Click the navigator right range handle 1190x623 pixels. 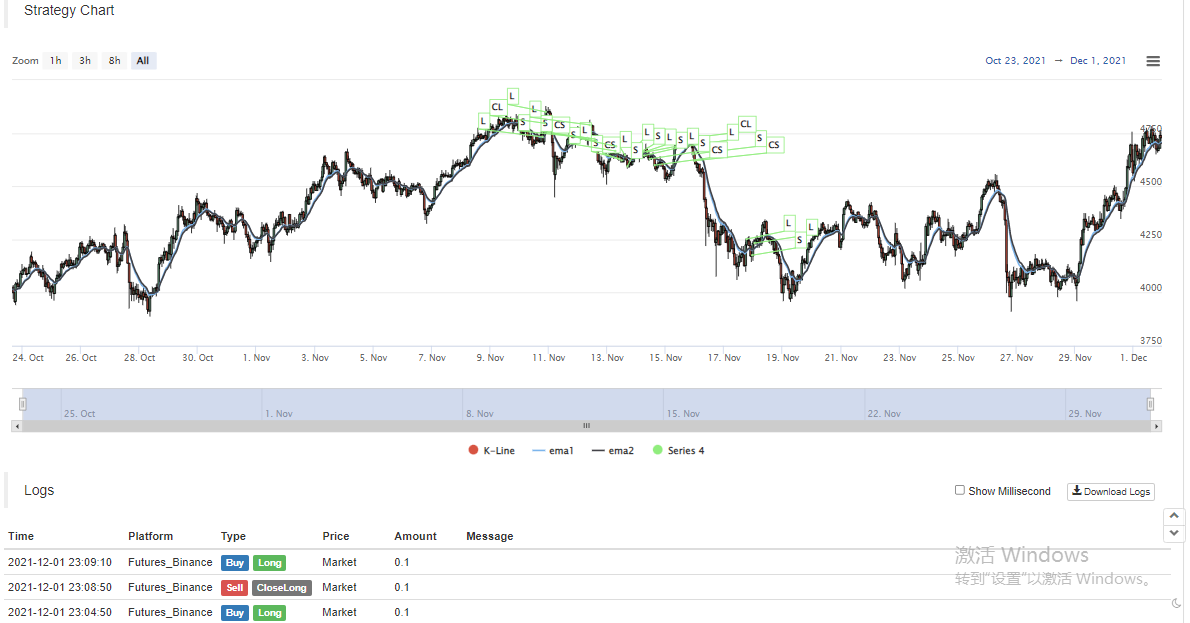[x=1150, y=404]
